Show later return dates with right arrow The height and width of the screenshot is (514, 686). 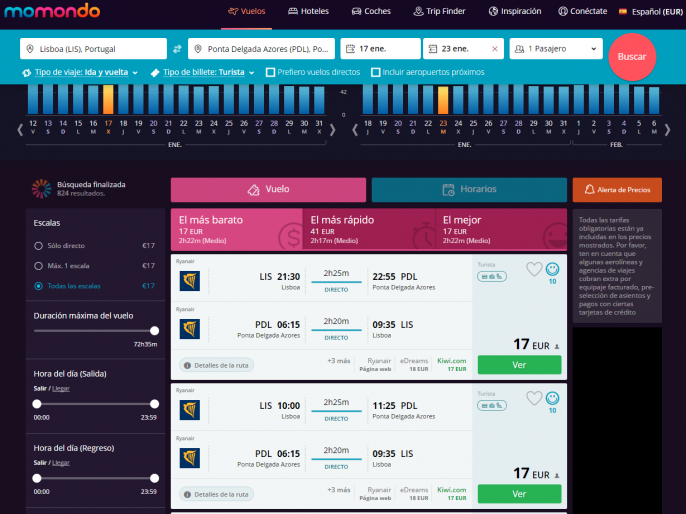point(667,130)
